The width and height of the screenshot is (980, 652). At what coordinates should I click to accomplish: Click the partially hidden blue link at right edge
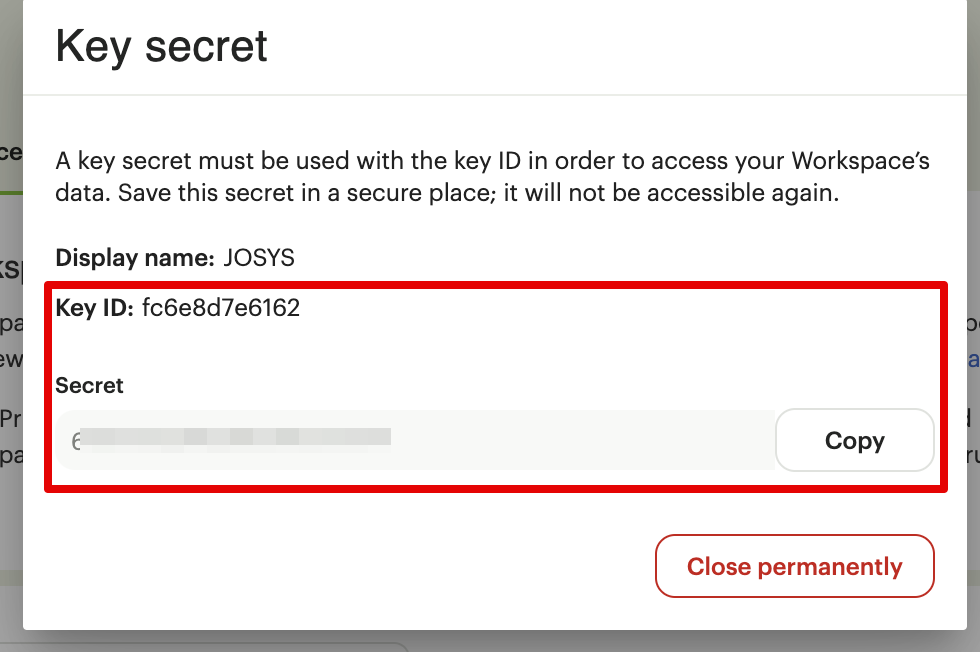(972, 360)
